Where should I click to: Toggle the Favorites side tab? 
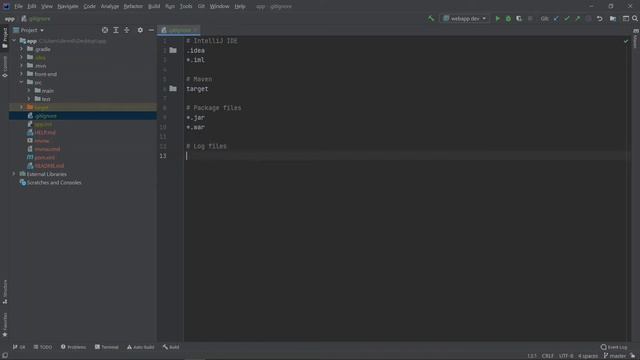pos(4,324)
